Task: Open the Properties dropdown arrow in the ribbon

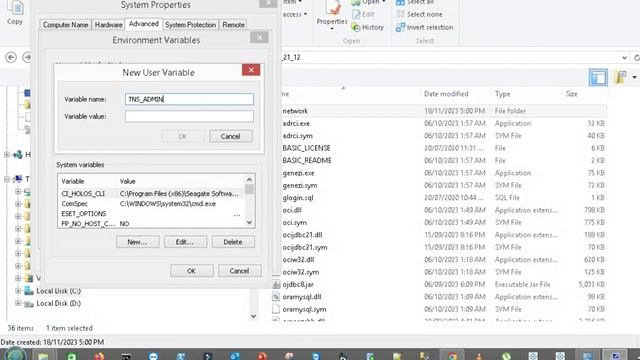Action: (x=332, y=29)
